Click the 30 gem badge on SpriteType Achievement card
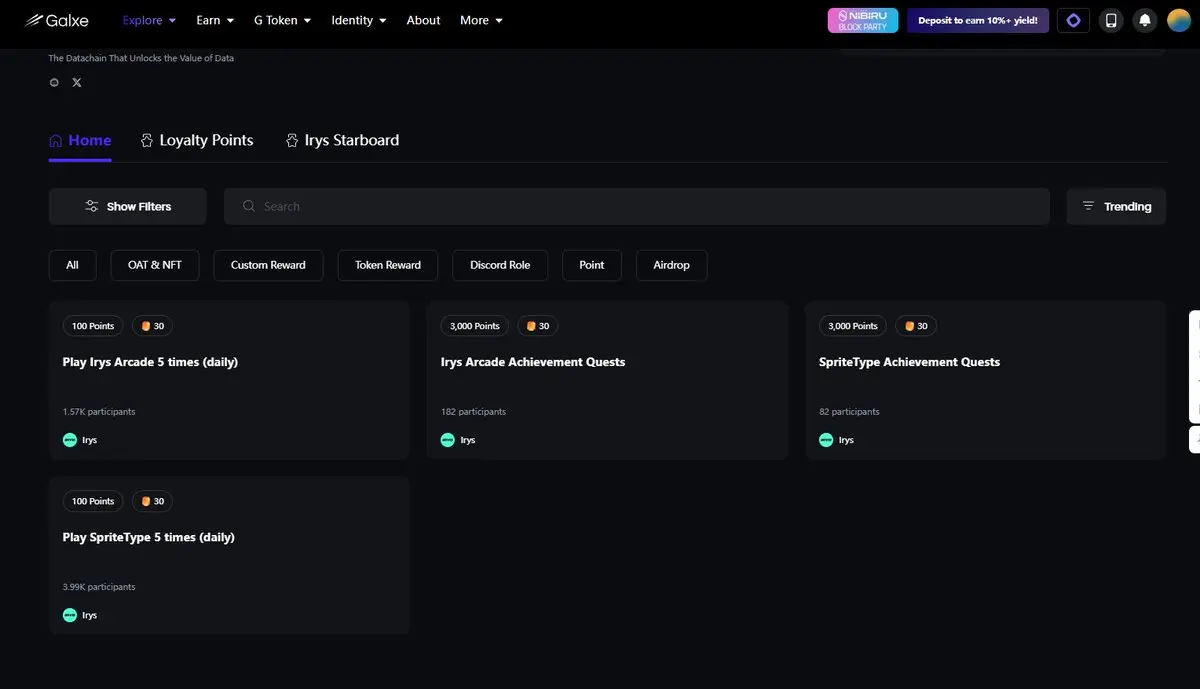Viewport: 1200px width, 689px height. point(916,326)
